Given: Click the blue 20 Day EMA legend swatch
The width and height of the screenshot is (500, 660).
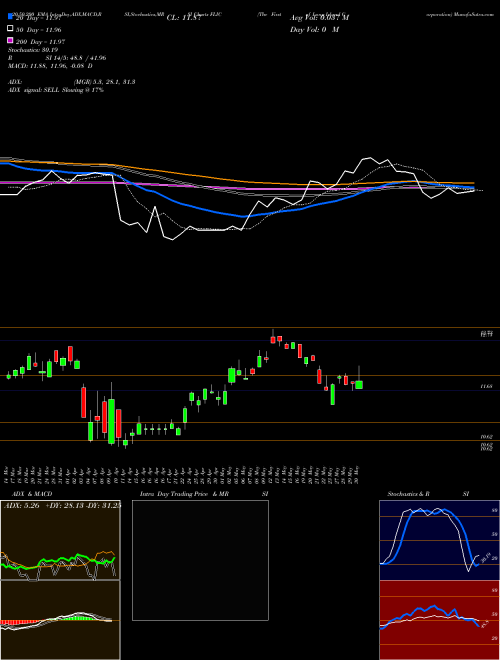Looking at the screenshot, I should click(10, 17).
